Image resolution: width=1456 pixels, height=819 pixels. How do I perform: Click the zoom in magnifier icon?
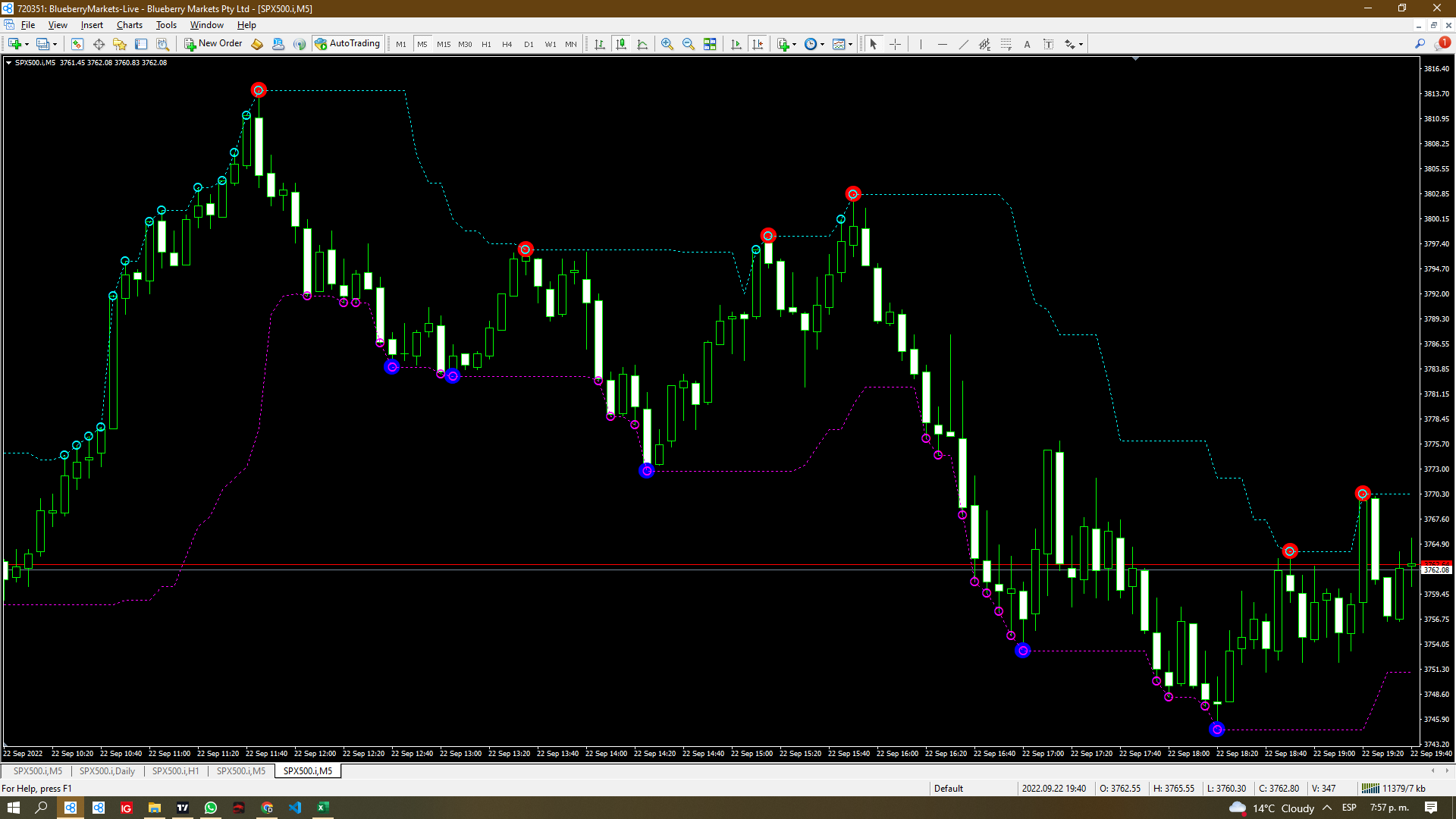click(x=667, y=44)
